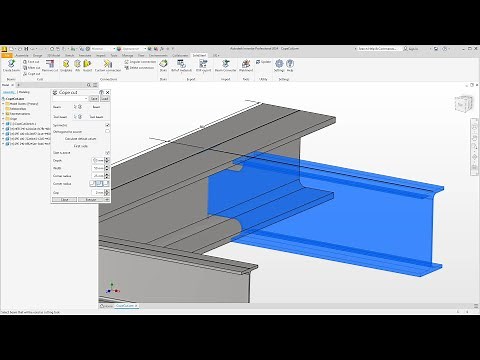Click the Depth value stepper
480x360 pixels.
[107, 160]
